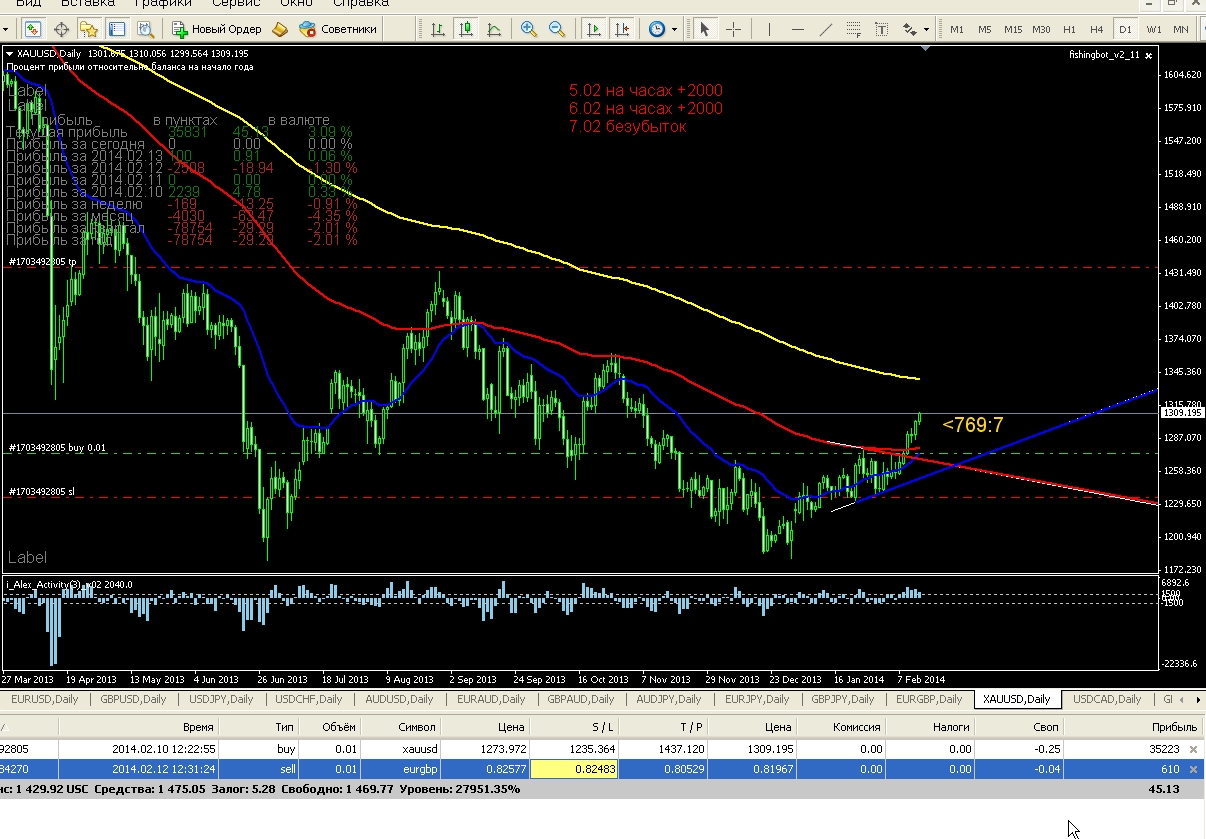Viewport: 1206px width, 839px height.
Task: Click the fishingbot_v2_11 expert label
Action: (1104, 56)
